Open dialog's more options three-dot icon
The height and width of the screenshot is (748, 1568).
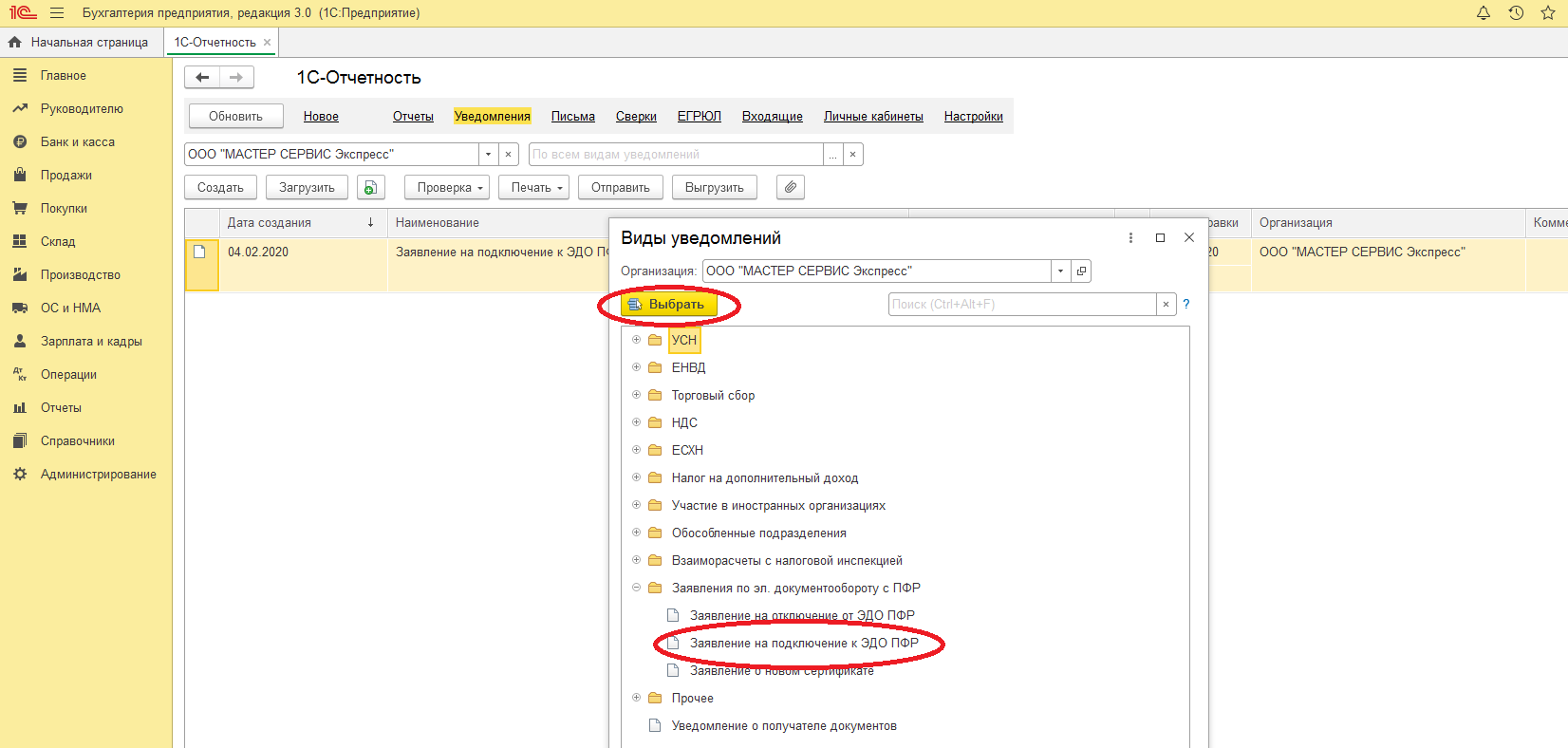[x=1130, y=237]
